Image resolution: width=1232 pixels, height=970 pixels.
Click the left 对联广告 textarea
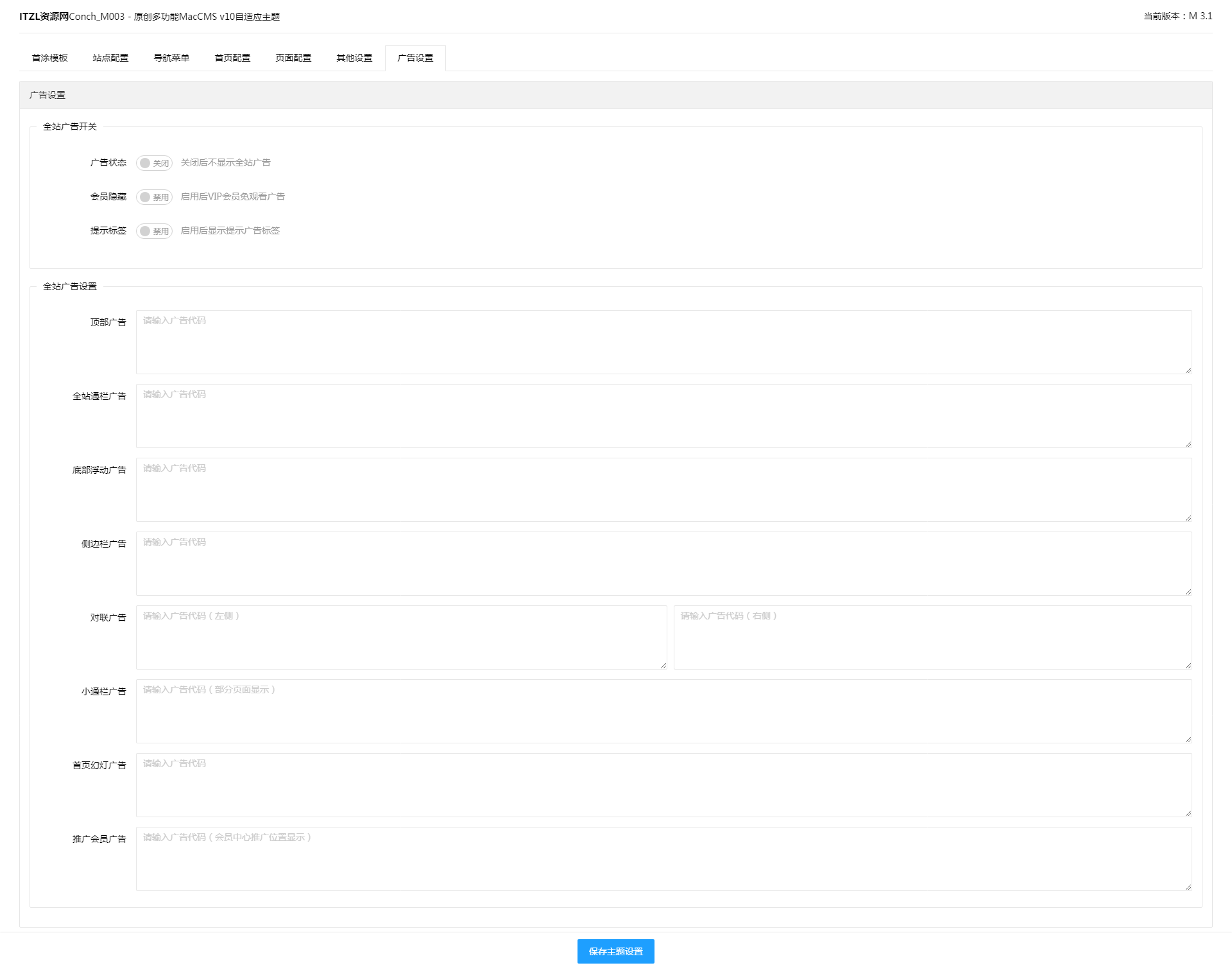coord(401,637)
